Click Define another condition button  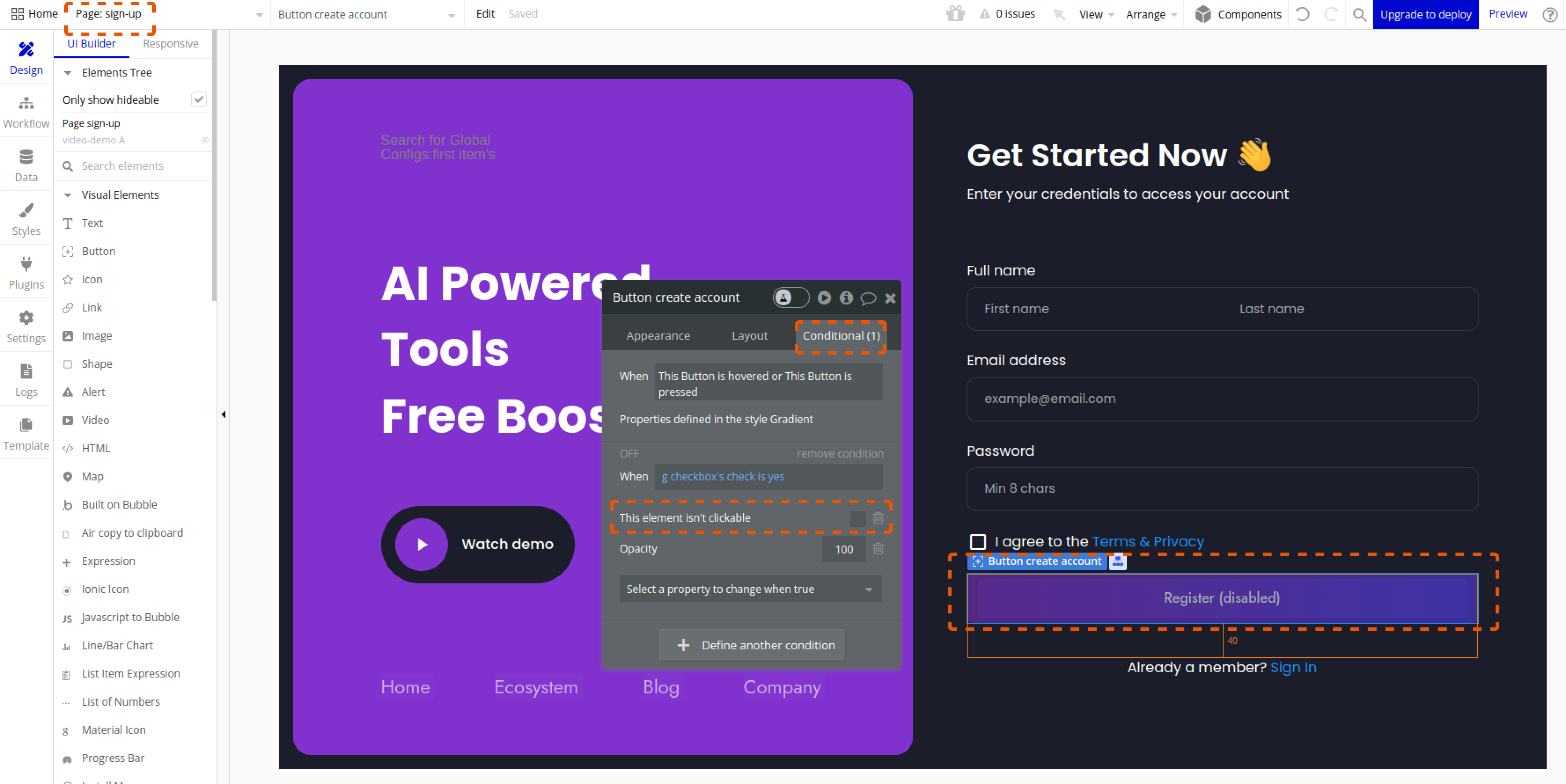tap(751, 645)
